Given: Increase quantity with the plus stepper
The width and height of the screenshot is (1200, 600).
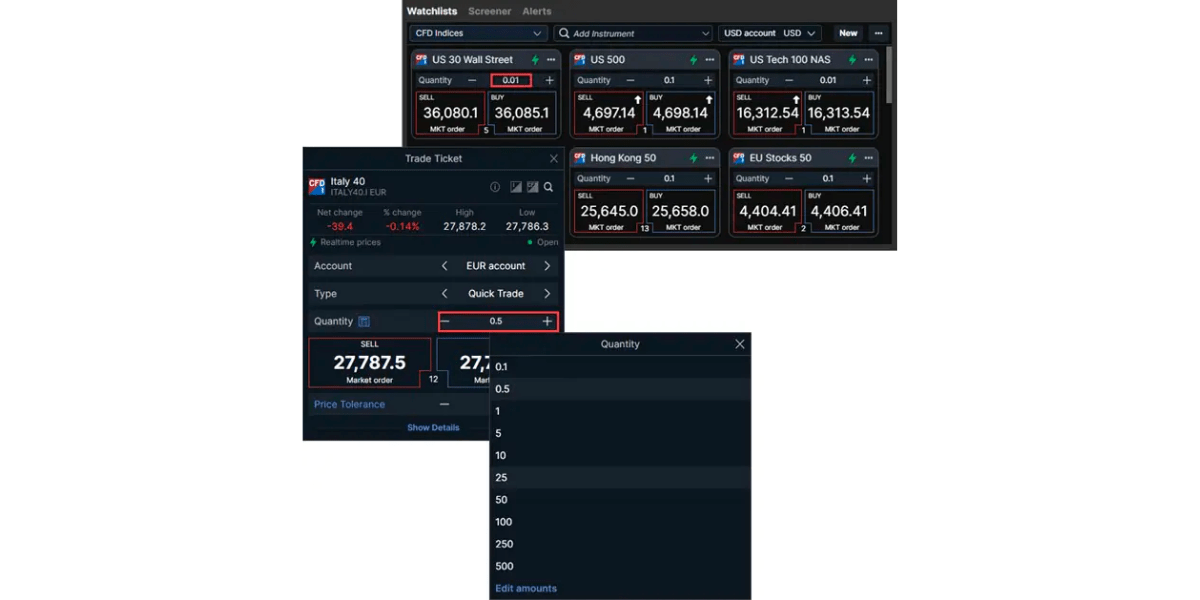Looking at the screenshot, I should pyautogui.click(x=547, y=321).
